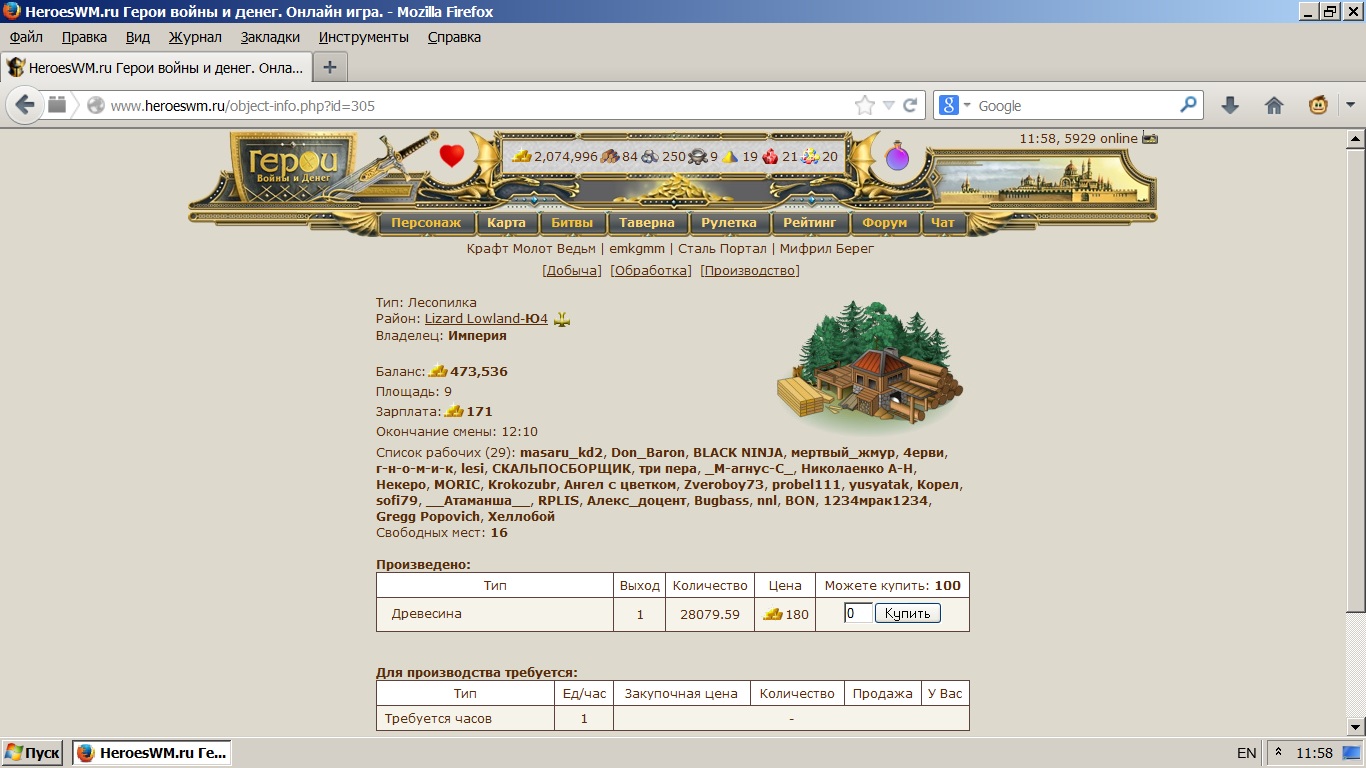Open the Правка menu
Image resolution: width=1366 pixels, height=768 pixels.
(x=84, y=37)
